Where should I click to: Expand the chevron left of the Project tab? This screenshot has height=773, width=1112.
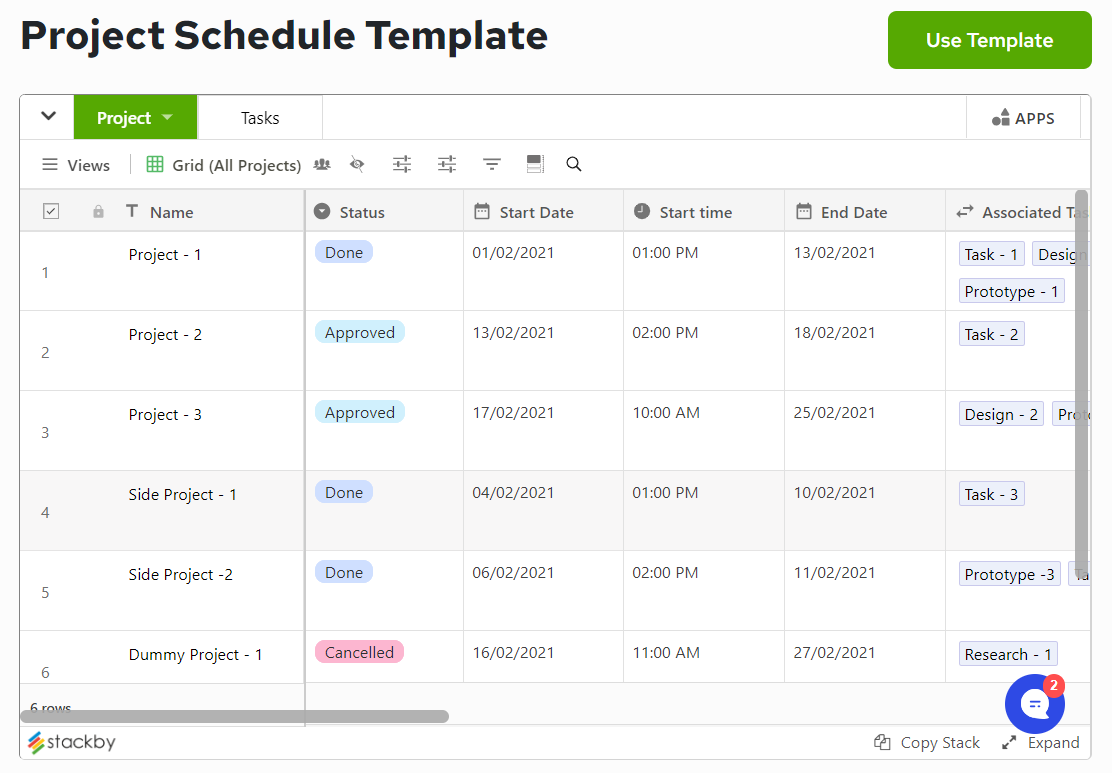click(x=46, y=117)
